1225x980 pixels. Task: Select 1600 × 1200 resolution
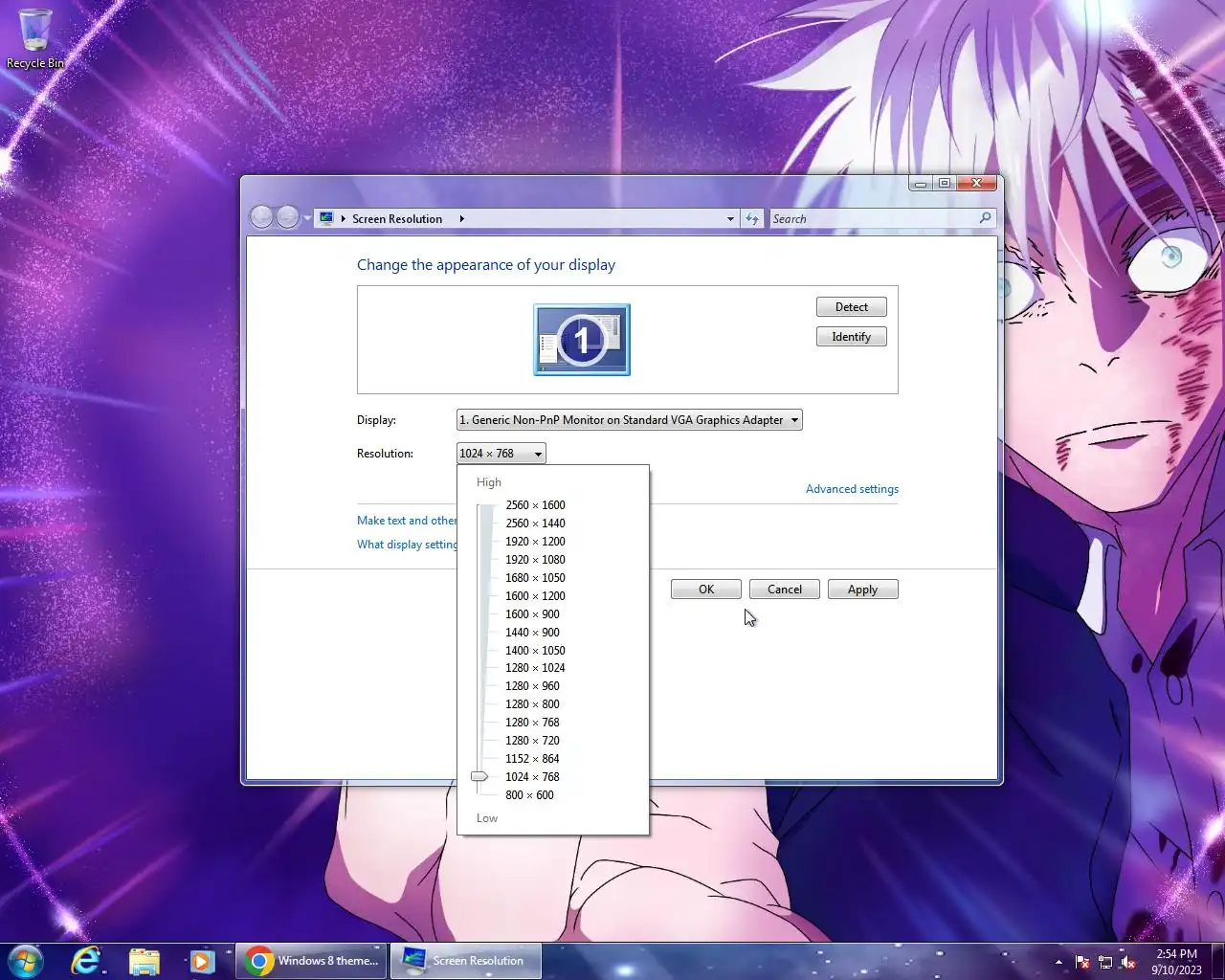click(535, 596)
